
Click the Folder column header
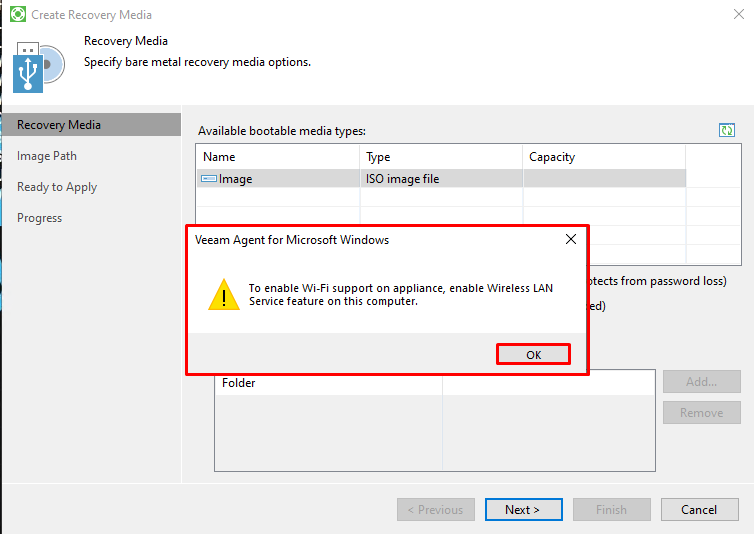328,383
